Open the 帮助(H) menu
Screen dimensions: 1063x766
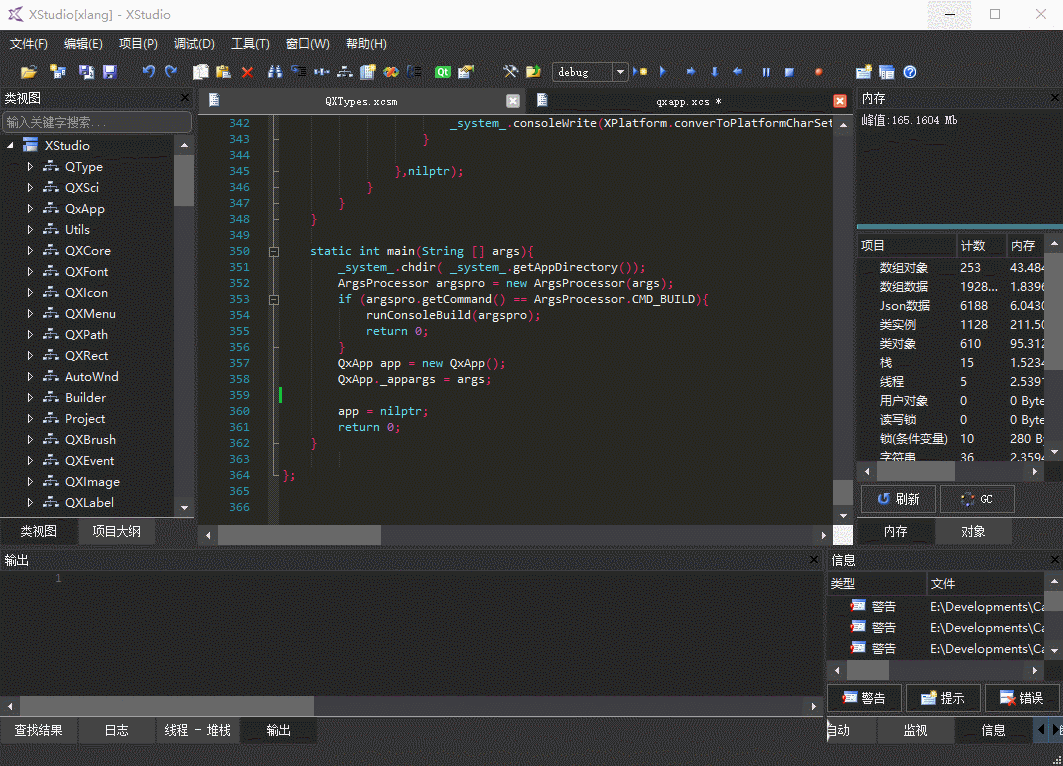tap(366, 43)
